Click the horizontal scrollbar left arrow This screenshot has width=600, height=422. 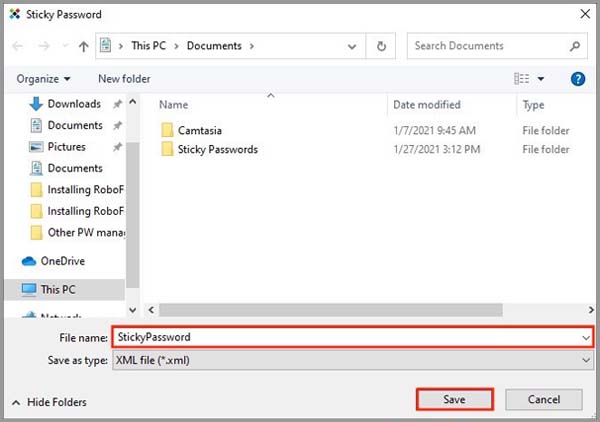[x=151, y=310]
